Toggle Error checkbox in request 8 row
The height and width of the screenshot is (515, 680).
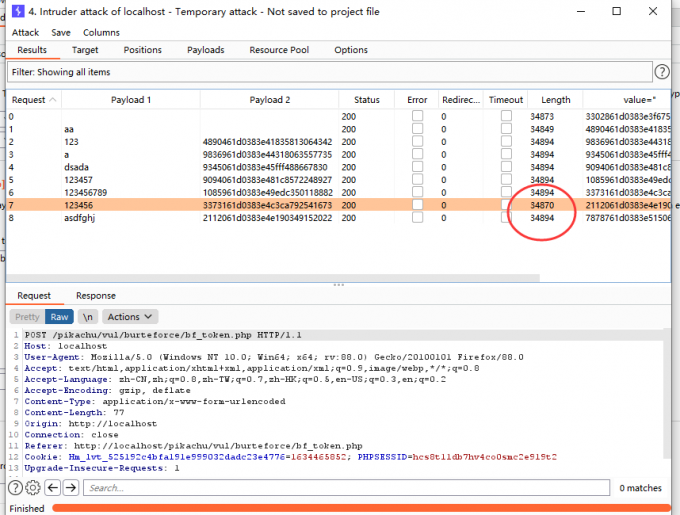(x=417, y=217)
